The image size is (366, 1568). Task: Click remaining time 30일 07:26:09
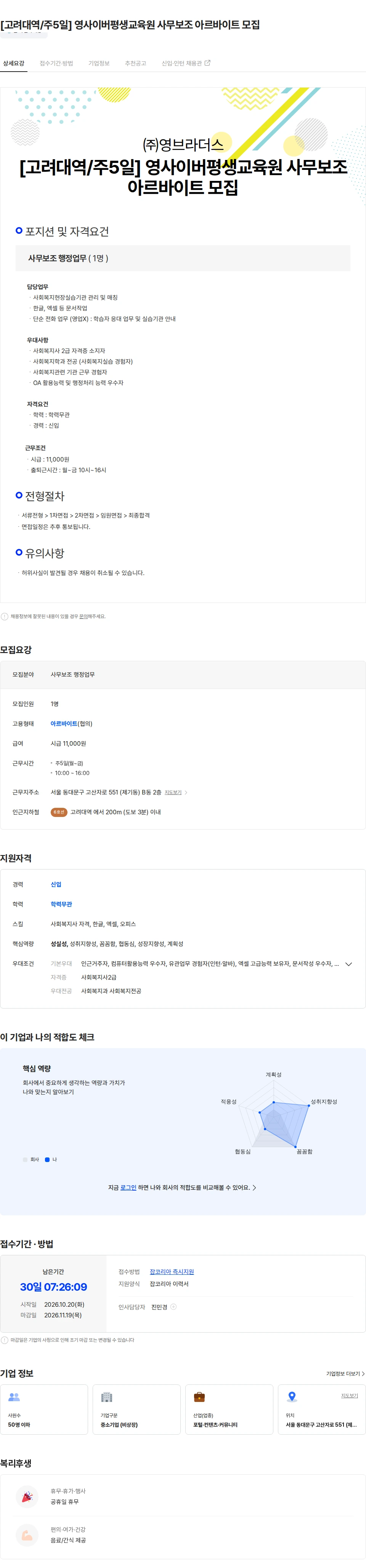pos(54,1287)
